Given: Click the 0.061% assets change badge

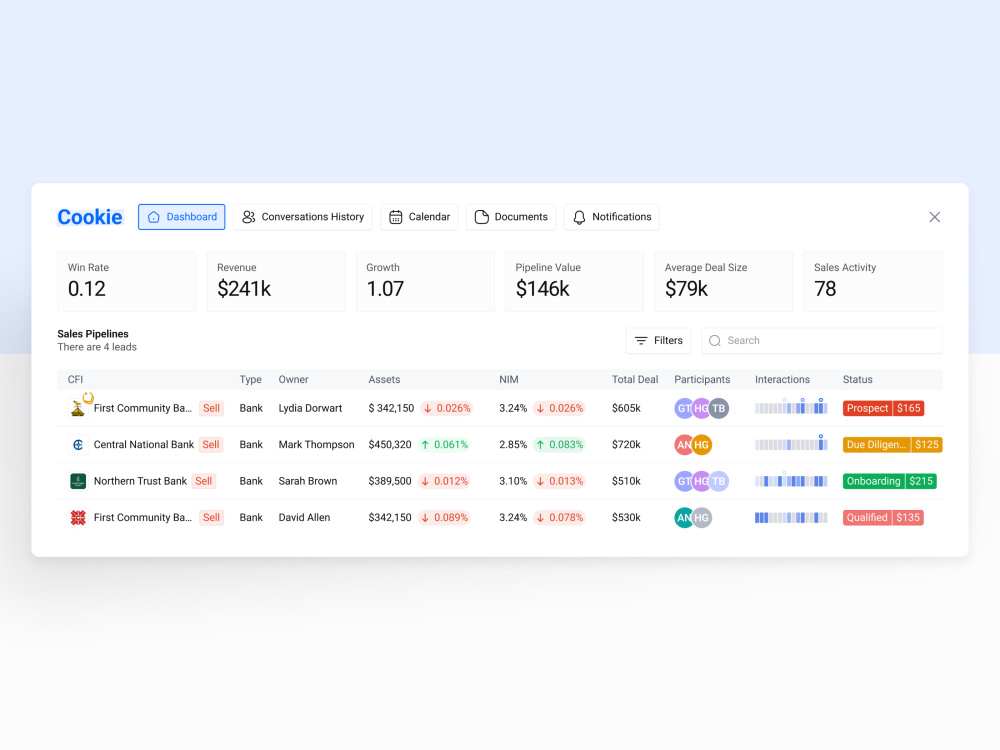Looking at the screenshot, I should click(x=444, y=445).
